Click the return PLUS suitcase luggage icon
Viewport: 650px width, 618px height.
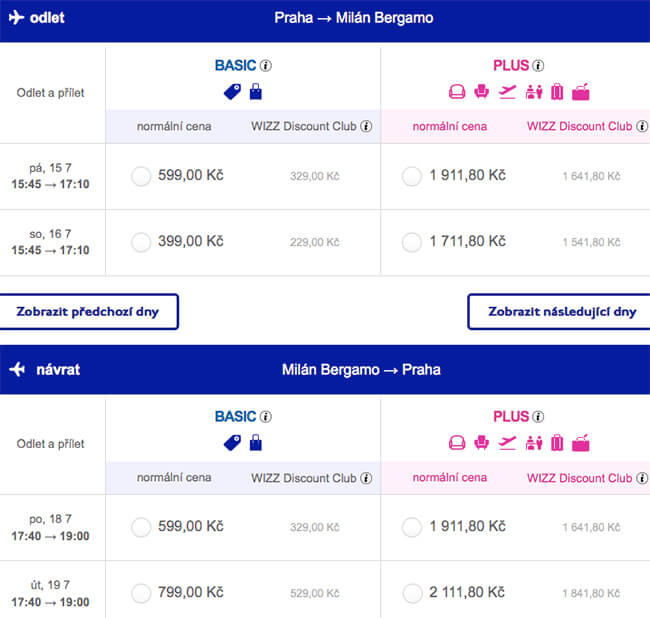[557, 443]
